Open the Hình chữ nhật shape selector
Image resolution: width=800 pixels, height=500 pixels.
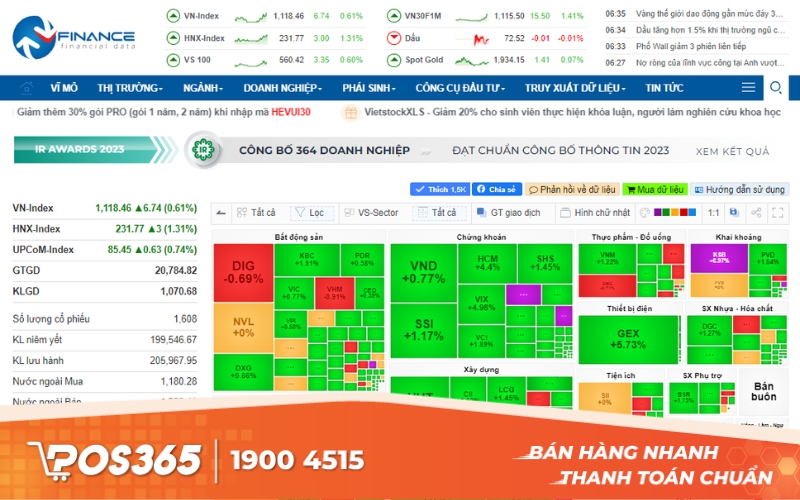pos(595,213)
